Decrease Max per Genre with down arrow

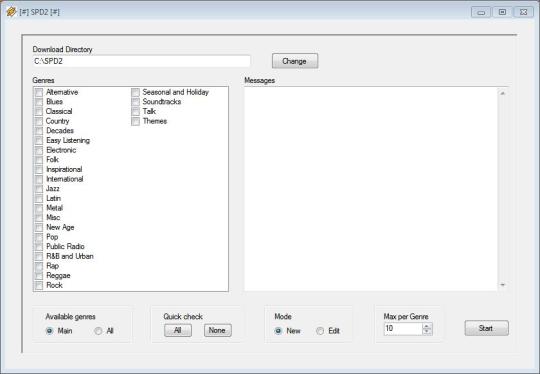pos(427,332)
